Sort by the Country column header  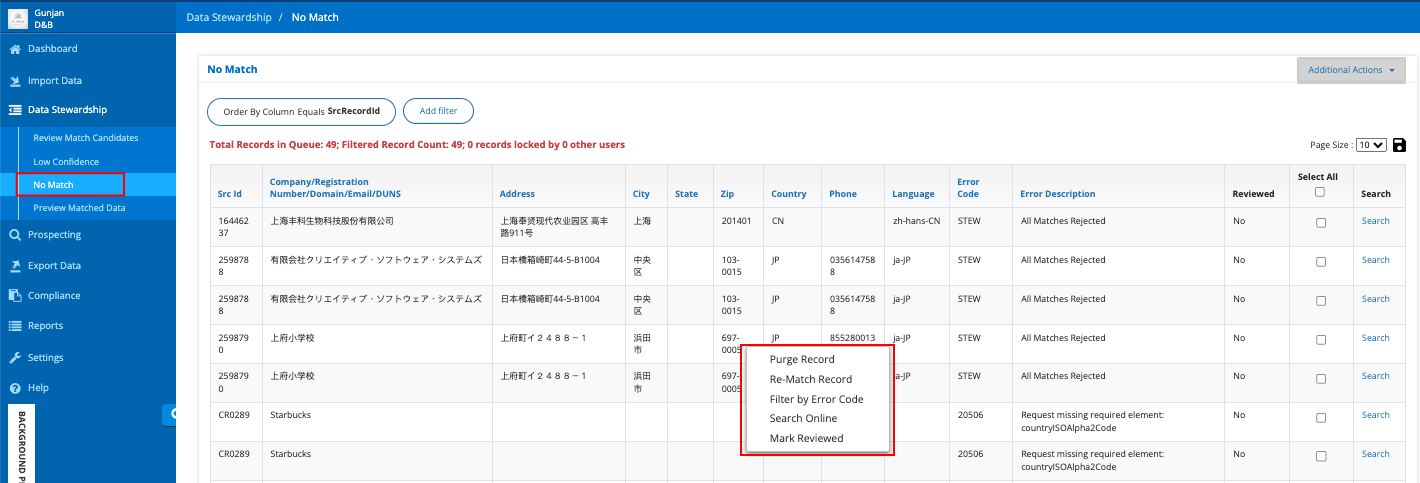[x=789, y=194]
